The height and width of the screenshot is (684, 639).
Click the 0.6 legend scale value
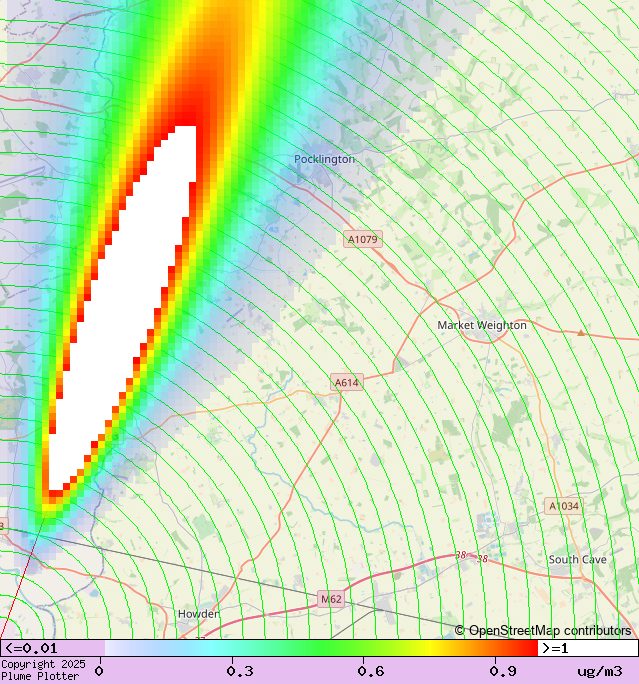pos(371,671)
